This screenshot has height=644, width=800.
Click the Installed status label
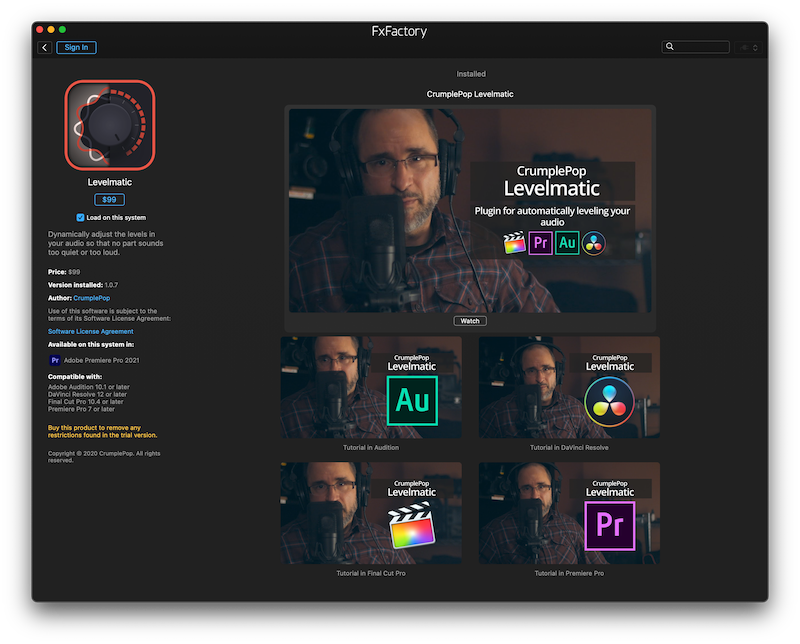pyautogui.click(x=471, y=74)
